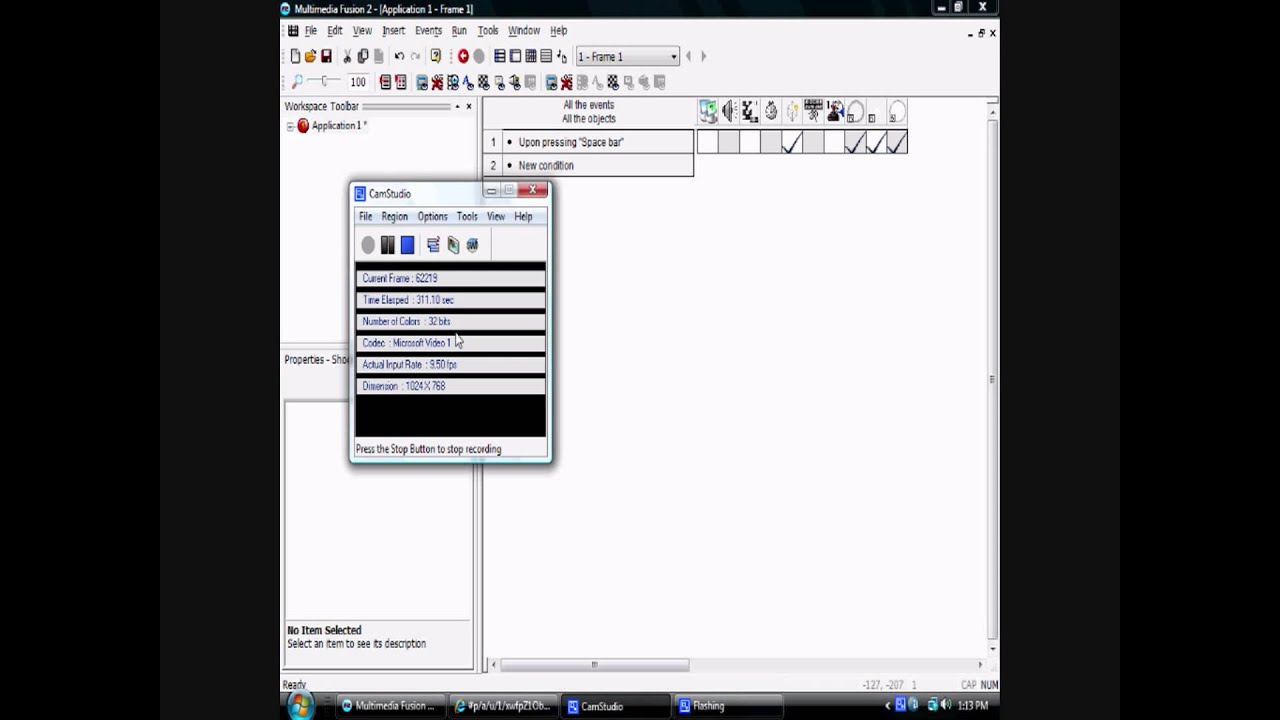The height and width of the screenshot is (720, 1280).
Task: Select the Mouse and keyboard object icon
Action: [812, 112]
